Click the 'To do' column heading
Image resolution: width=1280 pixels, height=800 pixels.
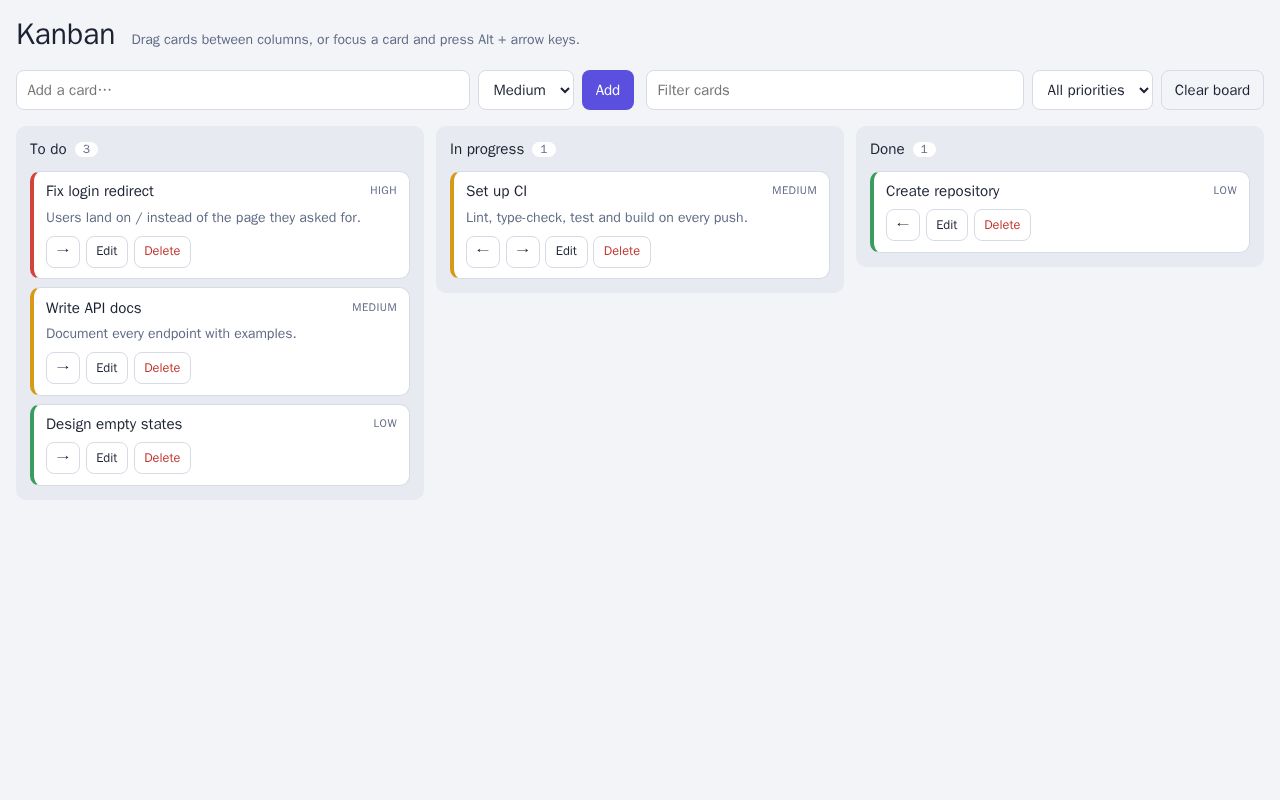point(48,149)
